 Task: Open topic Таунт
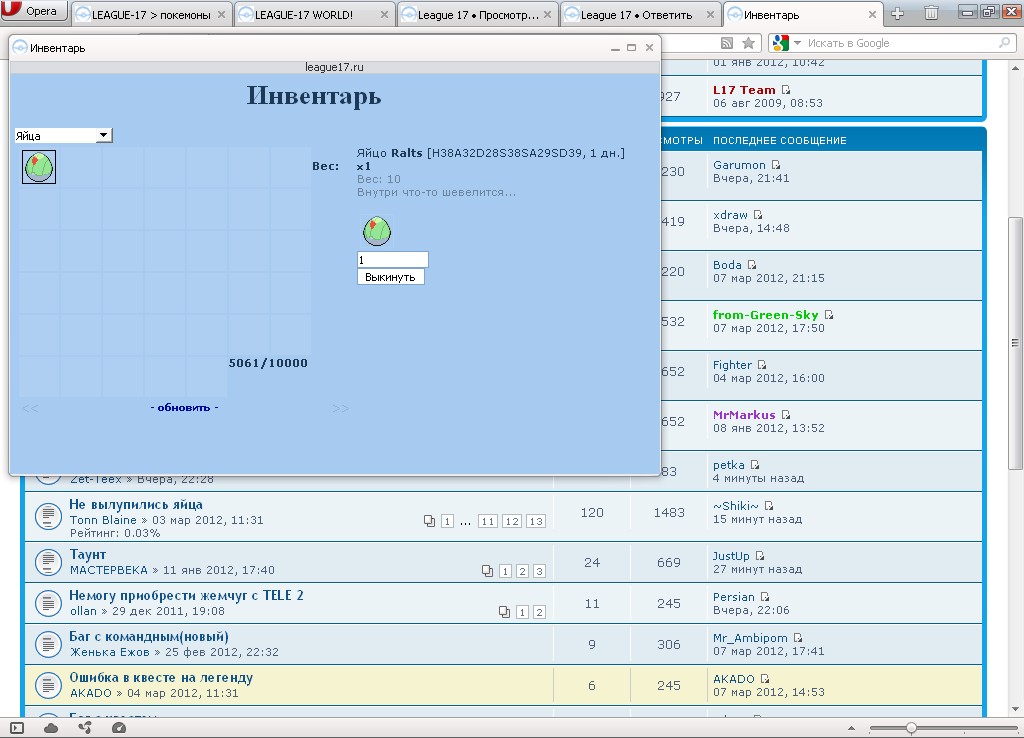coord(88,554)
